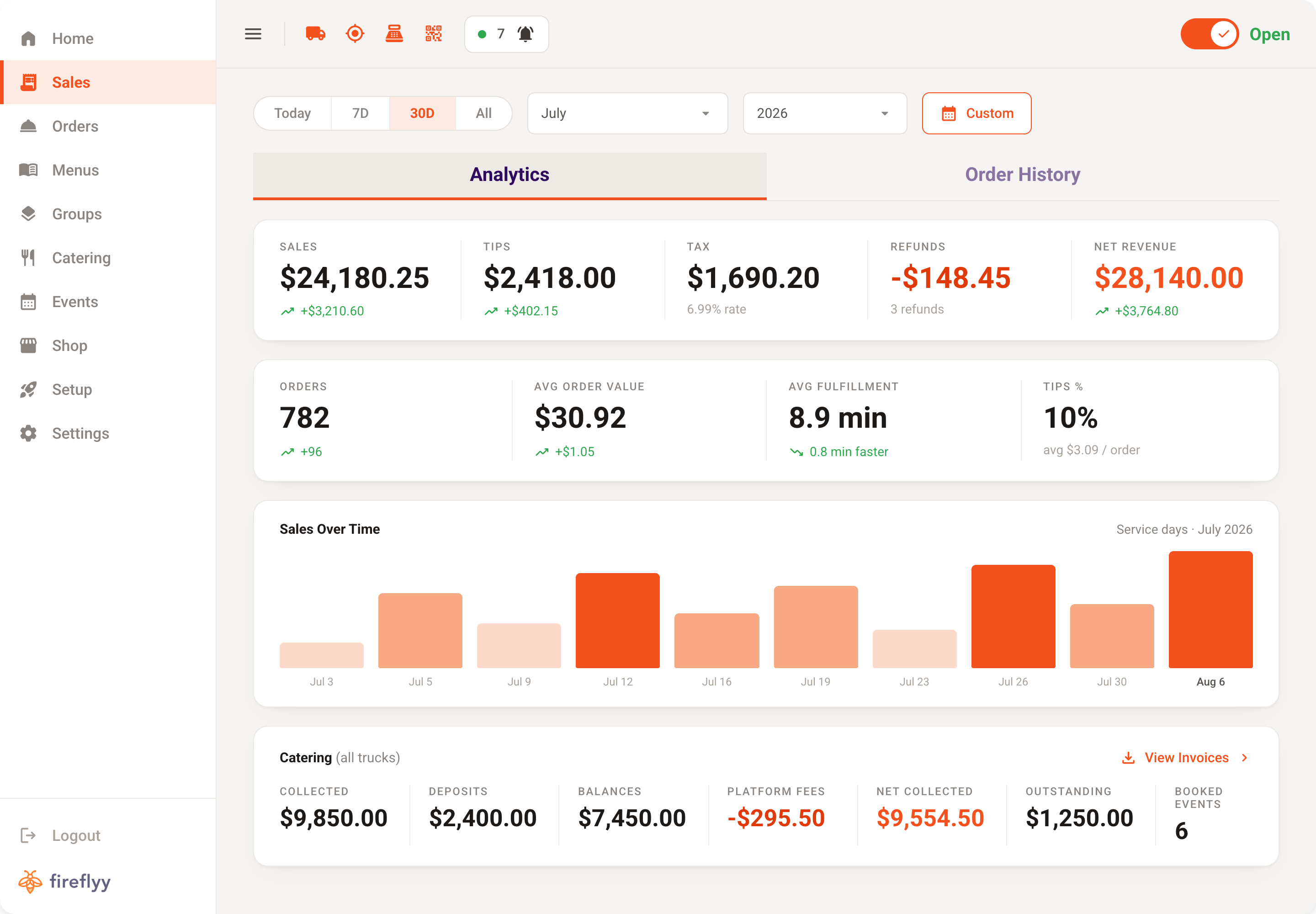Click the Home sidebar icon
Screen dimensions: 1316x914
click(x=28, y=38)
